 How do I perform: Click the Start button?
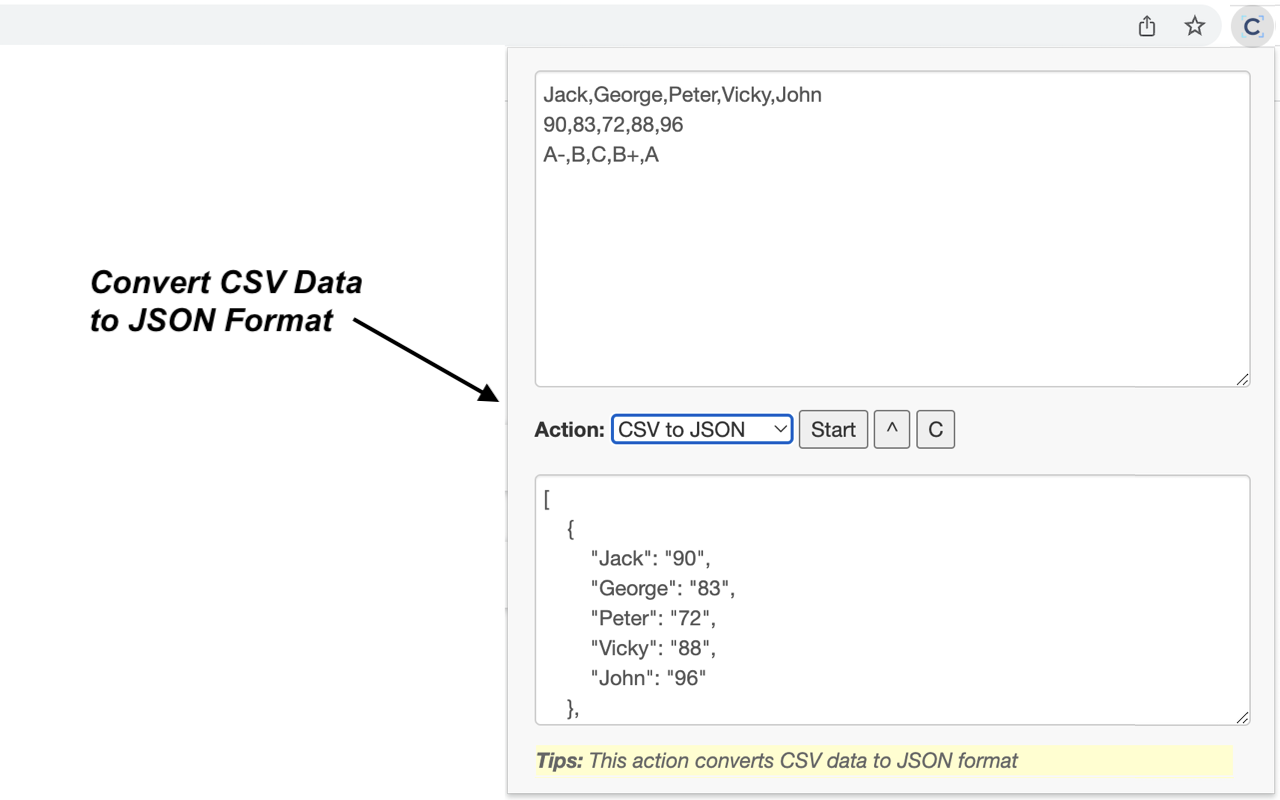pyautogui.click(x=833, y=429)
